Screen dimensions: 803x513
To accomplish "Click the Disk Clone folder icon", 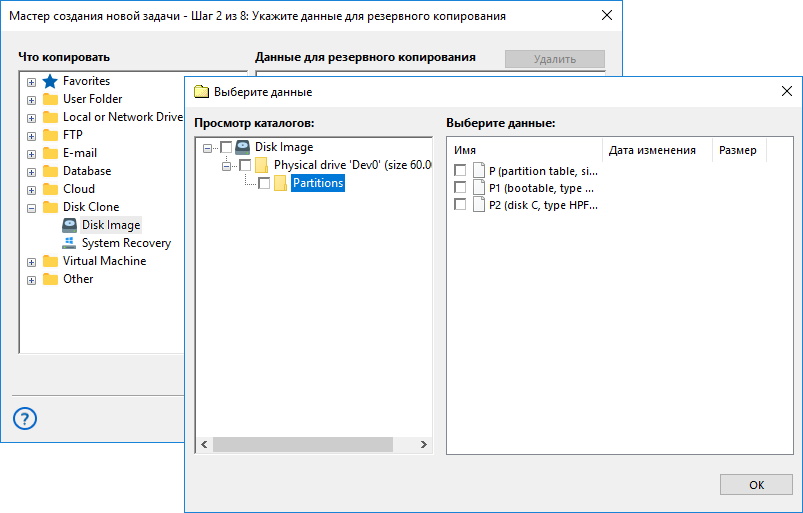I will pos(50,207).
